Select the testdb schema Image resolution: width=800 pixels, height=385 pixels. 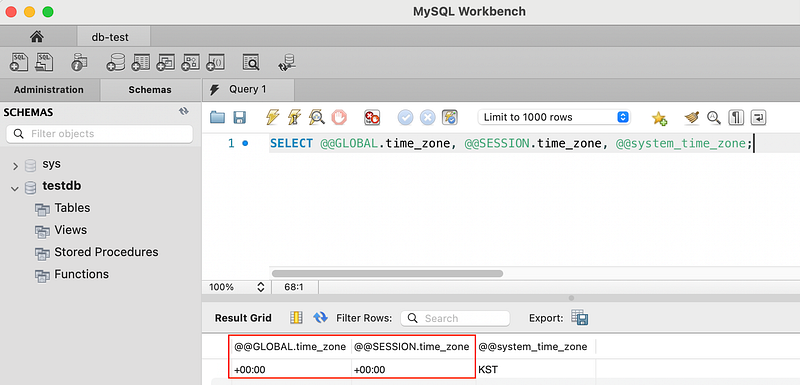pyautogui.click(x=62, y=186)
